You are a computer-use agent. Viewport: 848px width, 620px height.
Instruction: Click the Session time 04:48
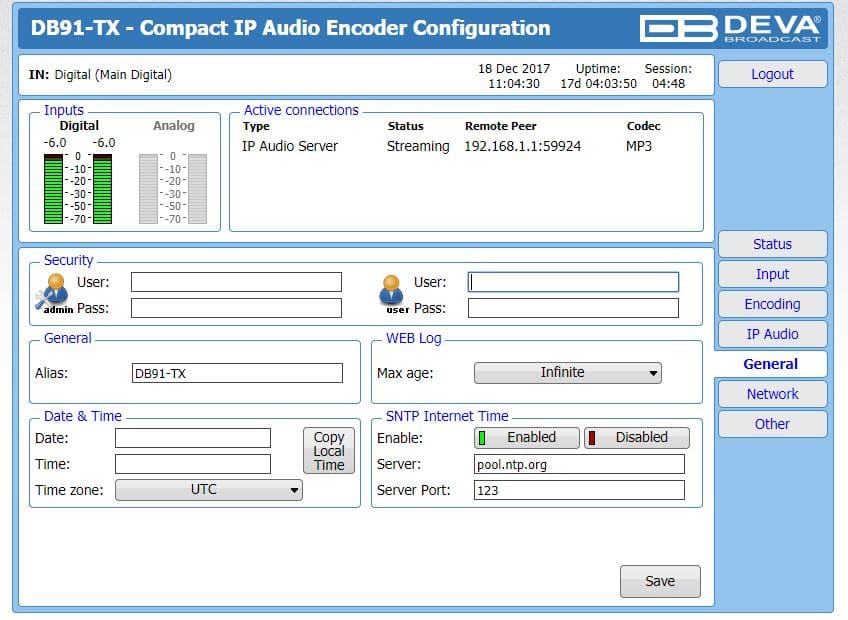tap(668, 84)
